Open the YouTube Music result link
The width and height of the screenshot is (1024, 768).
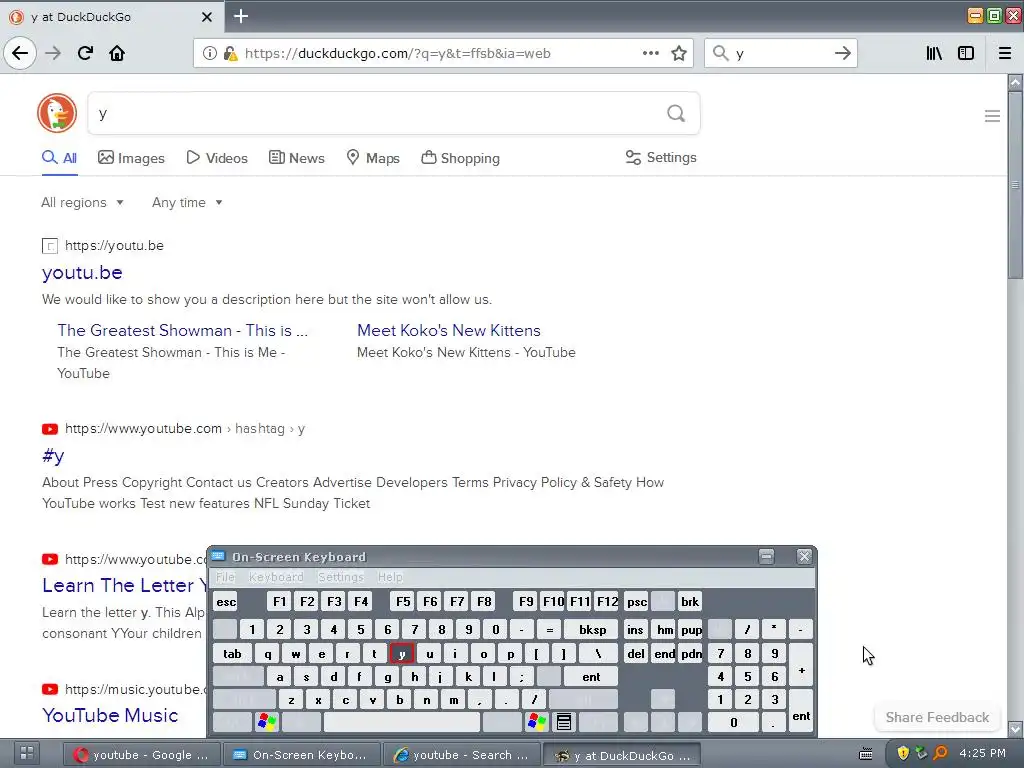pyautogui.click(x=110, y=715)
